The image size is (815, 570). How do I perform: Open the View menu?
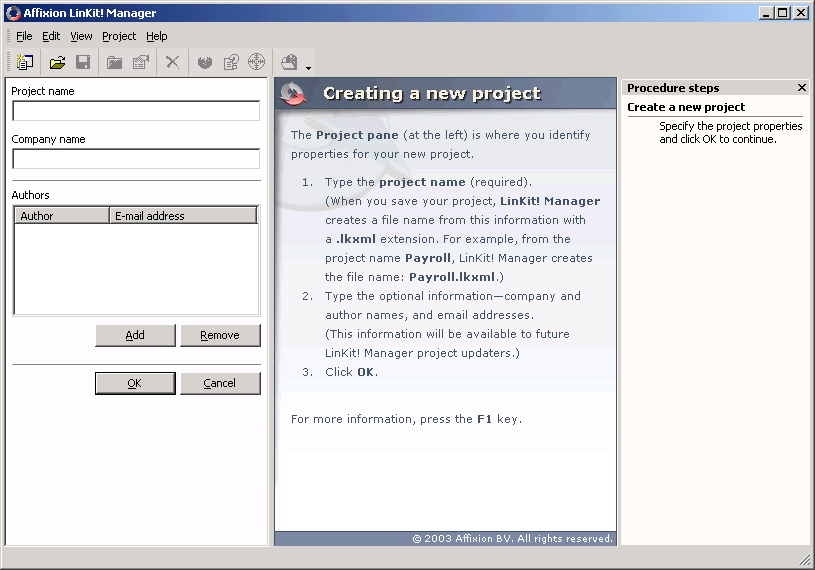click(81, 36)
